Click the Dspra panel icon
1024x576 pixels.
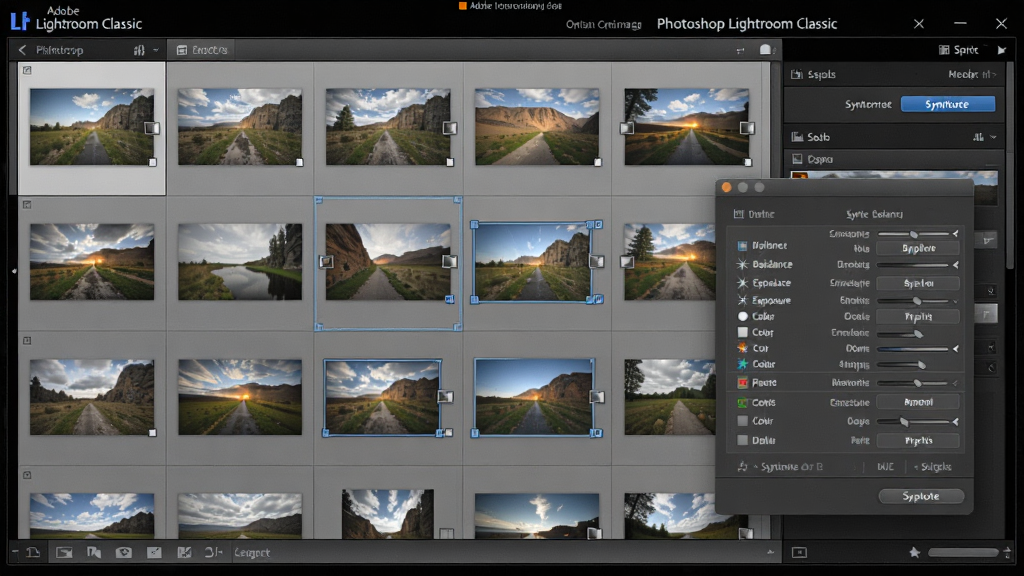click(797, 159)
